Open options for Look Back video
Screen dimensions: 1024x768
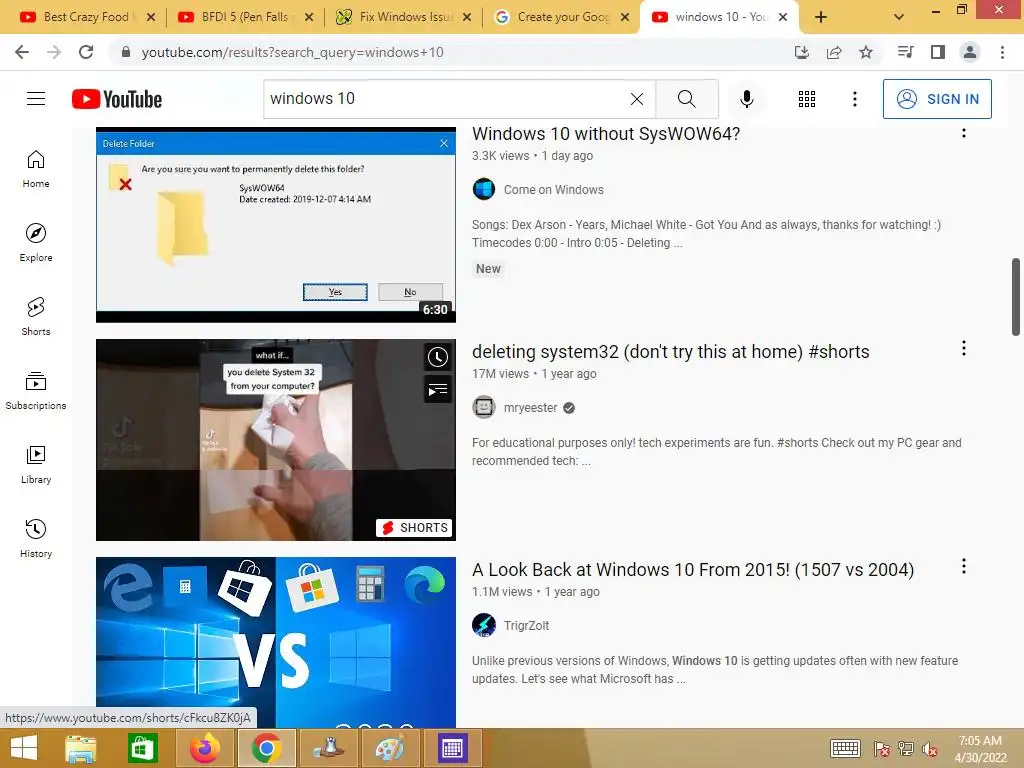coord(963,566)
